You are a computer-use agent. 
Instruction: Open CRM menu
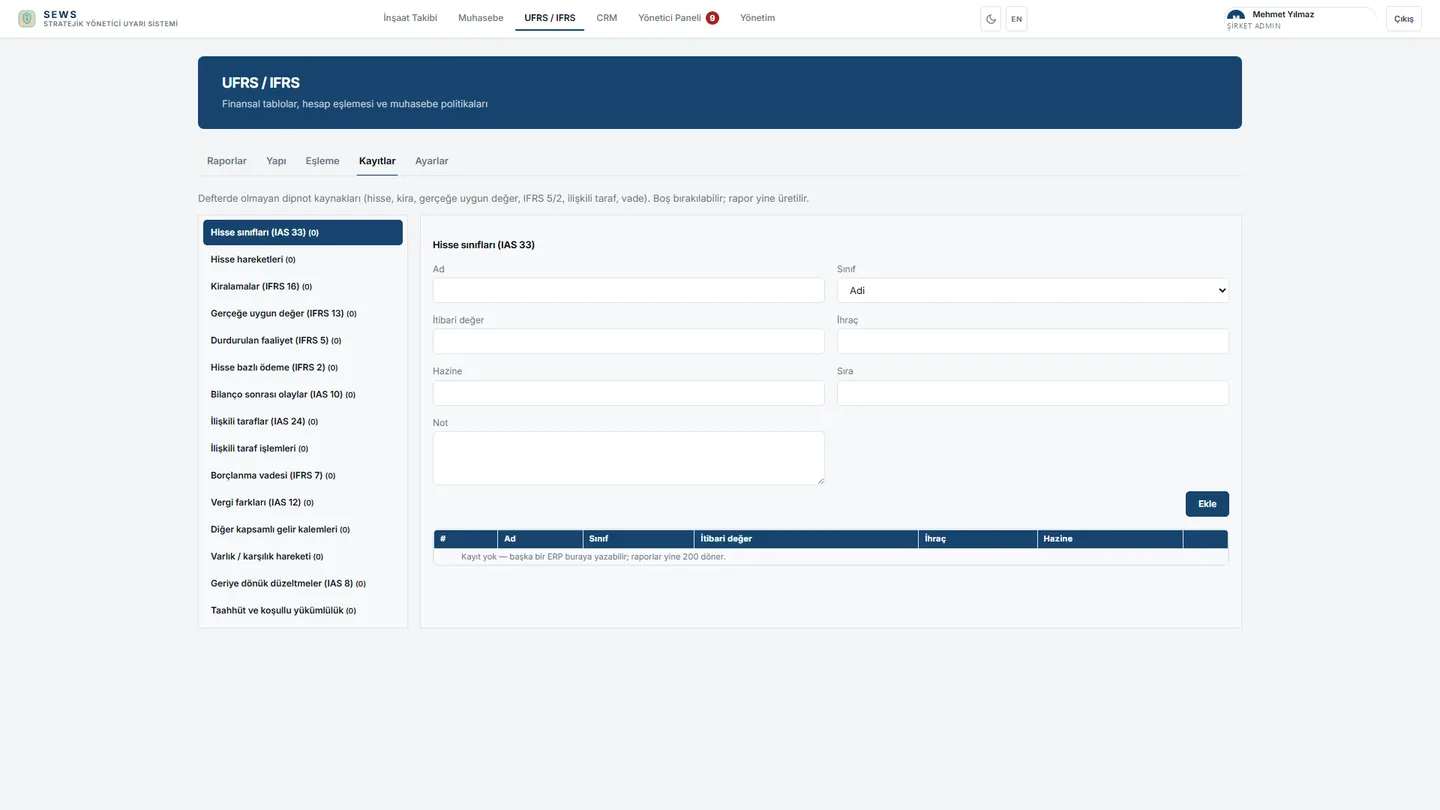point(607,18)
